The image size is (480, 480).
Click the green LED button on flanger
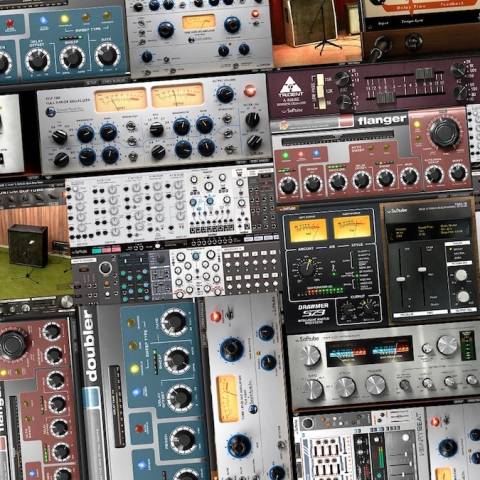(285, 155)
